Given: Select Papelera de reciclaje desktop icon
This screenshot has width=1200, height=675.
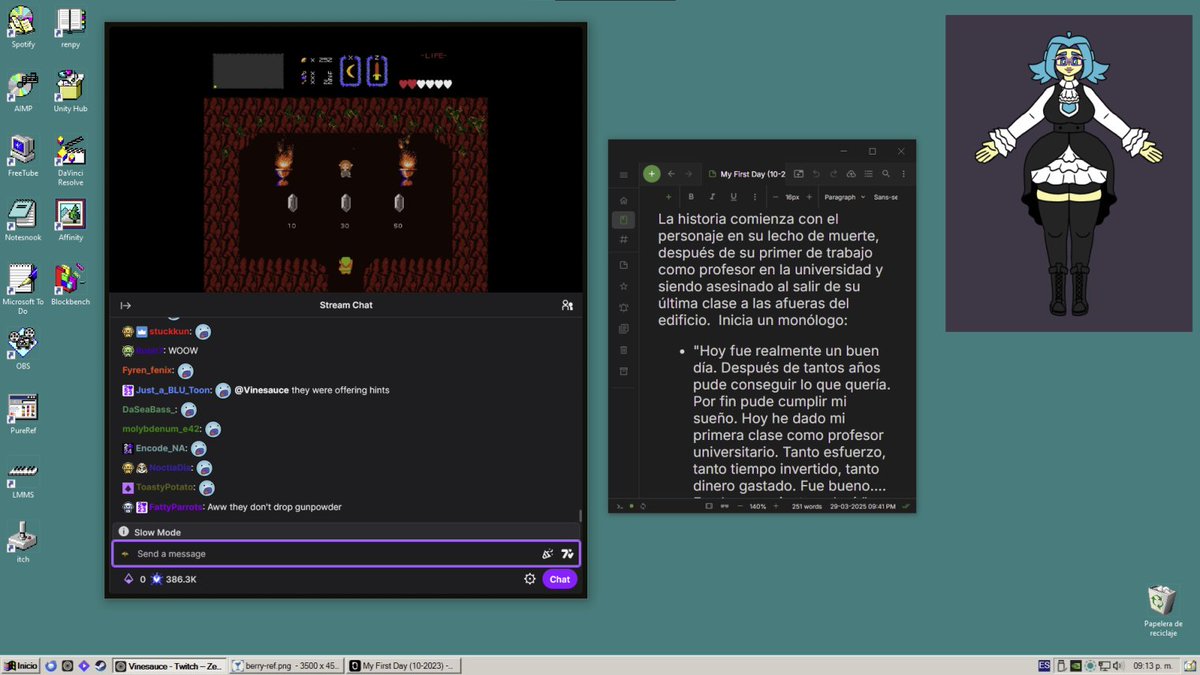Looking at the screenshot, I should (1163, 611).
